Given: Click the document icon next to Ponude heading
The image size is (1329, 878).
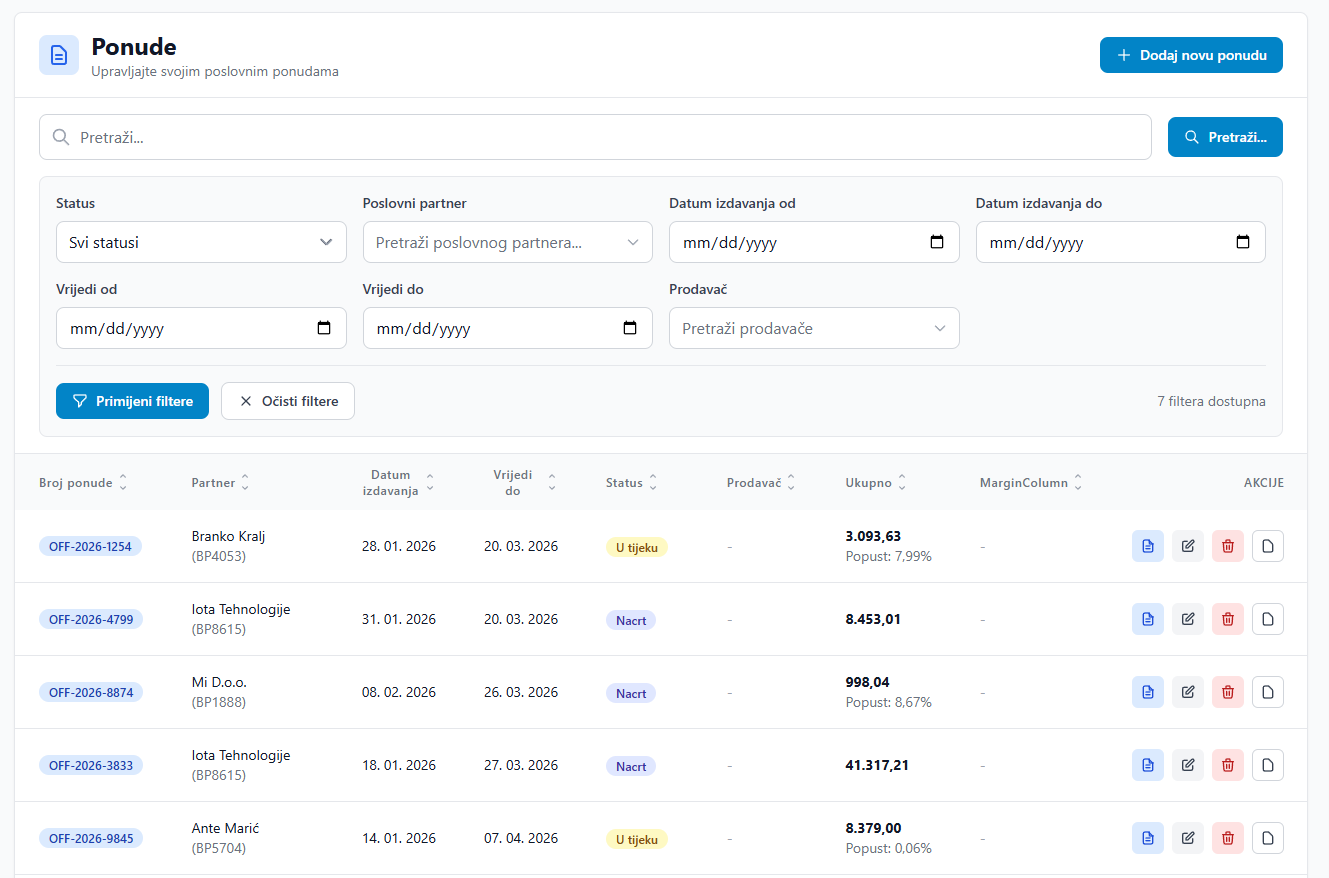Looking at the screenshot, I should [59, 55].
